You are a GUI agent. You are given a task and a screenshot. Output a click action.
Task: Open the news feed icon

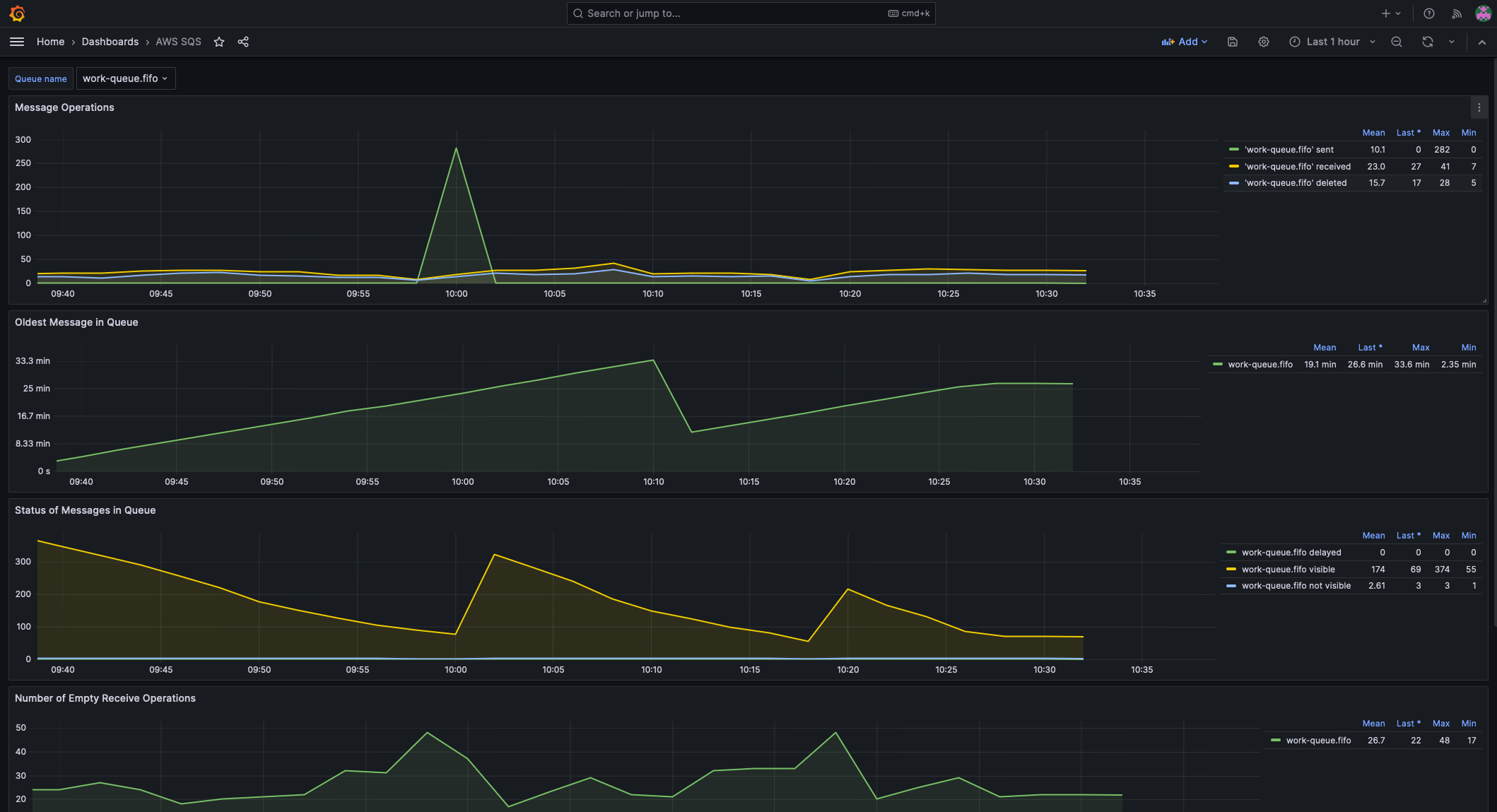click(1457, 13)
